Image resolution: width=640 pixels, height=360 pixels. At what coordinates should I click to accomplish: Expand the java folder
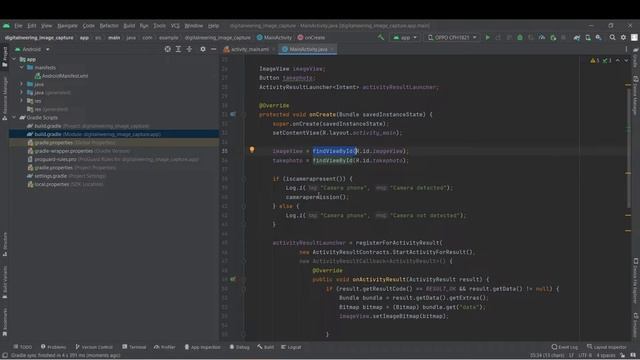pyautogui.click(x=22, y=84)
